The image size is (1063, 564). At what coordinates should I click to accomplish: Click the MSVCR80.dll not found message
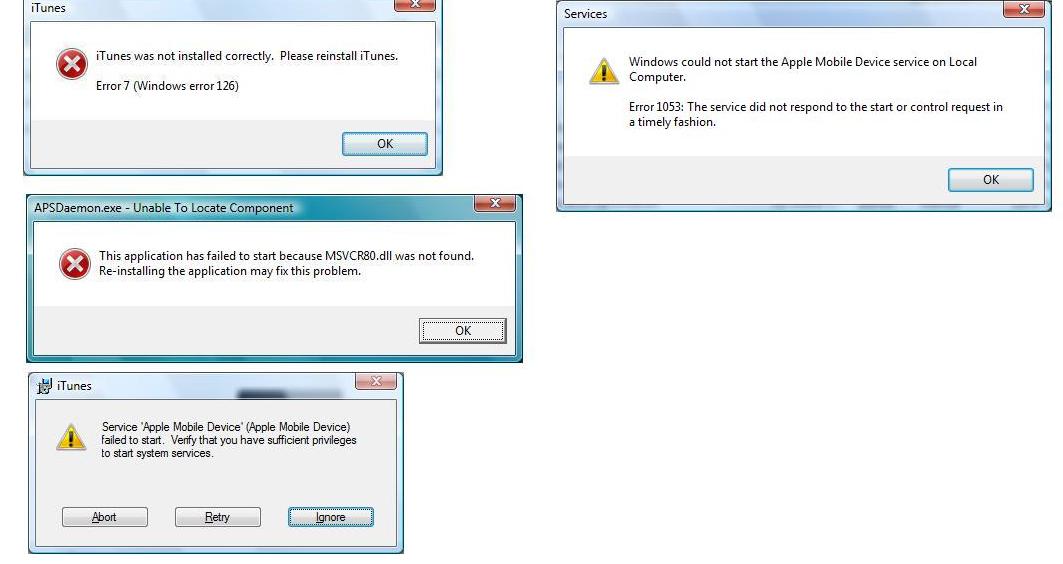tap(286, 263)
